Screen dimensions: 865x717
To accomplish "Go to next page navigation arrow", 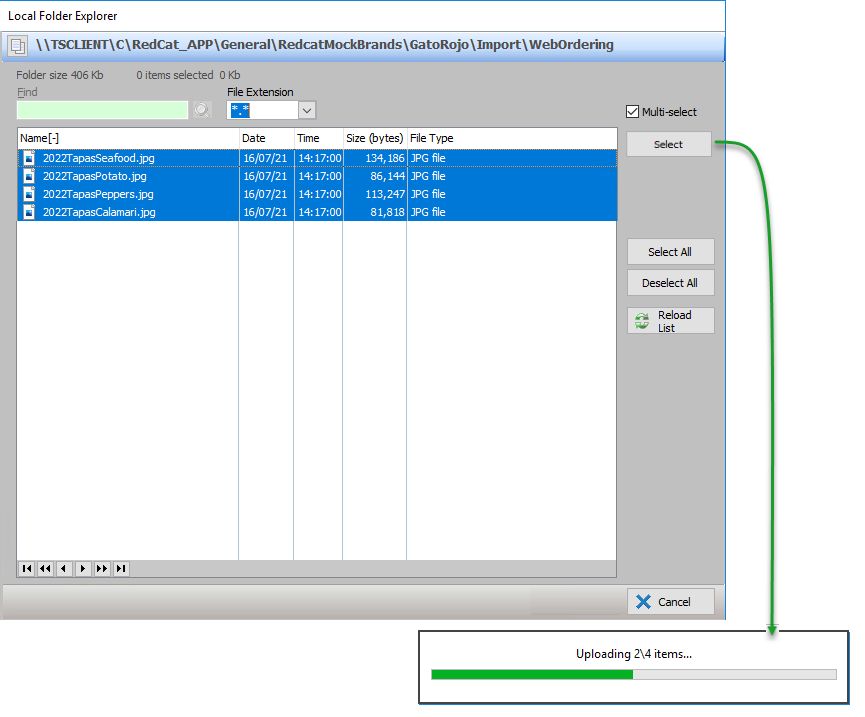I will 102,569.
